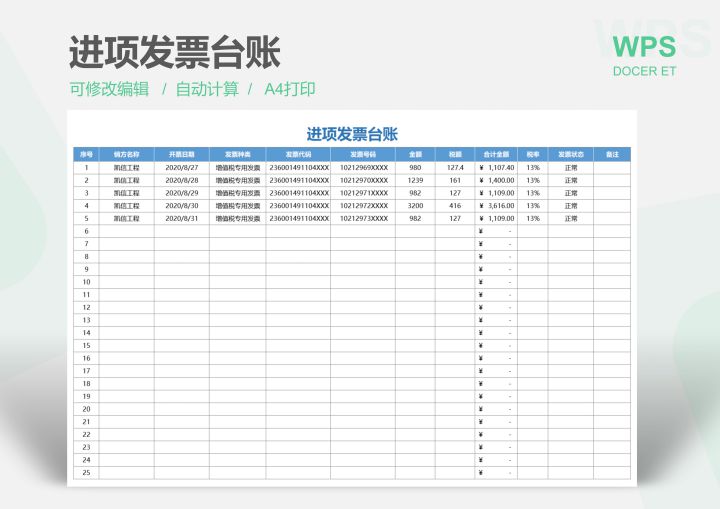
Task: Click the date cell 2020/8/27
Action: [182, 168]
